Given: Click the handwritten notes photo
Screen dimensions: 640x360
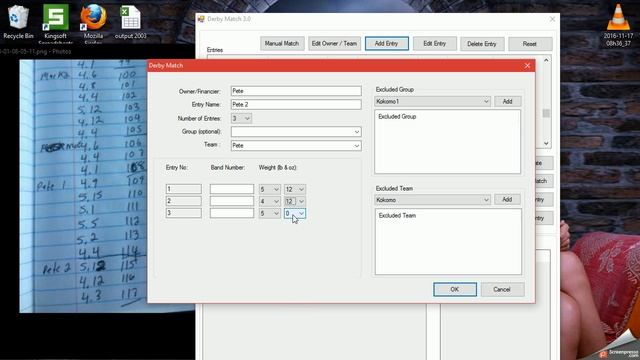Looking at the screenshot, I should pyautogui.click(x=84, y=186).
